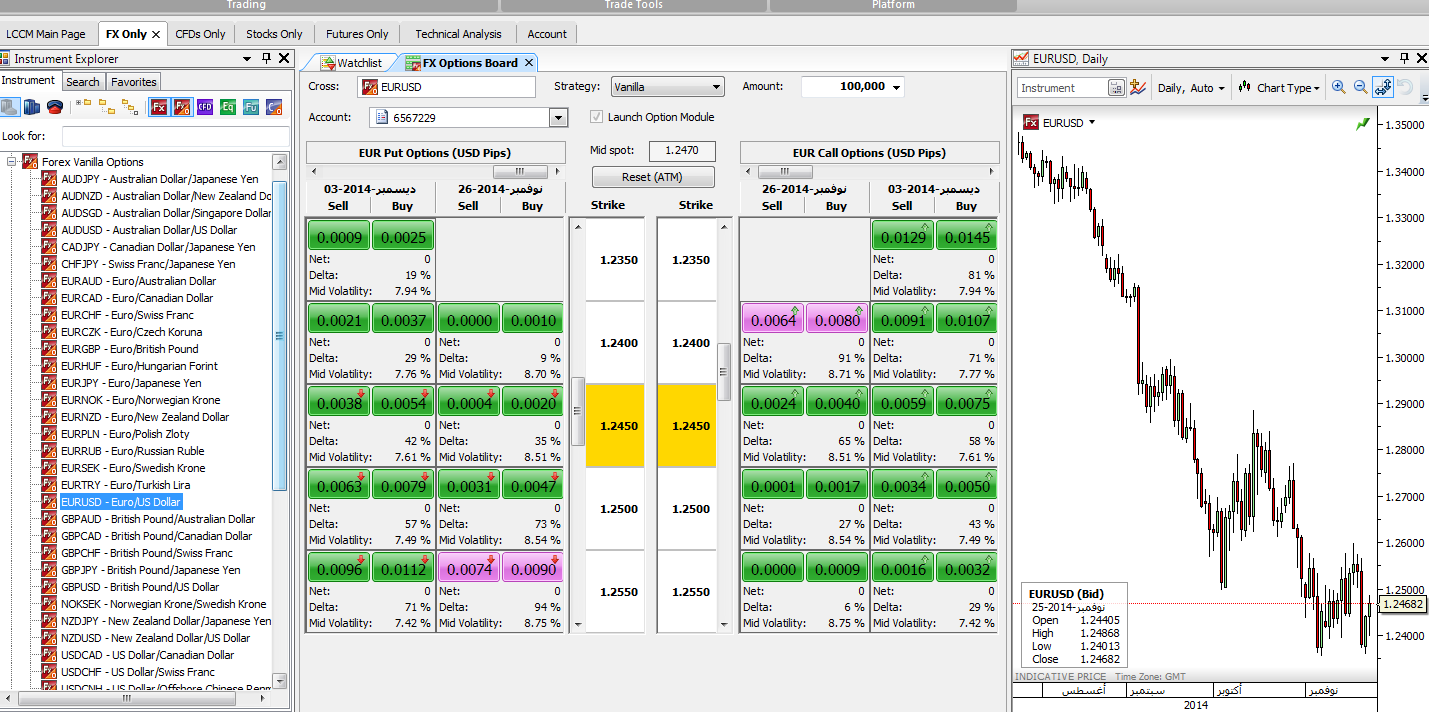Toggle the Fx options filter icon

pos(182,106)
